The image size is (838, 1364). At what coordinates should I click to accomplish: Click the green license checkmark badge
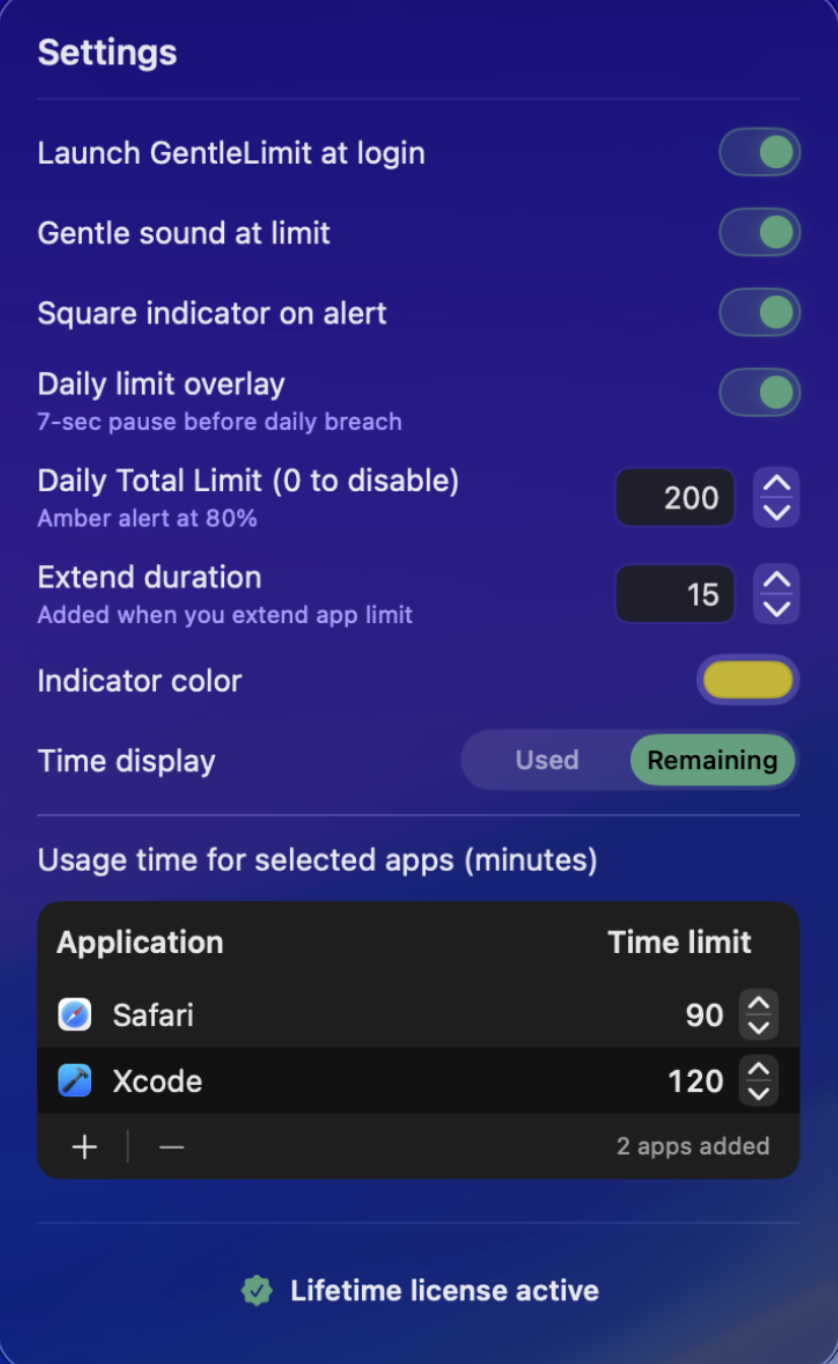pyautogui.click(x=257, y=1291)
